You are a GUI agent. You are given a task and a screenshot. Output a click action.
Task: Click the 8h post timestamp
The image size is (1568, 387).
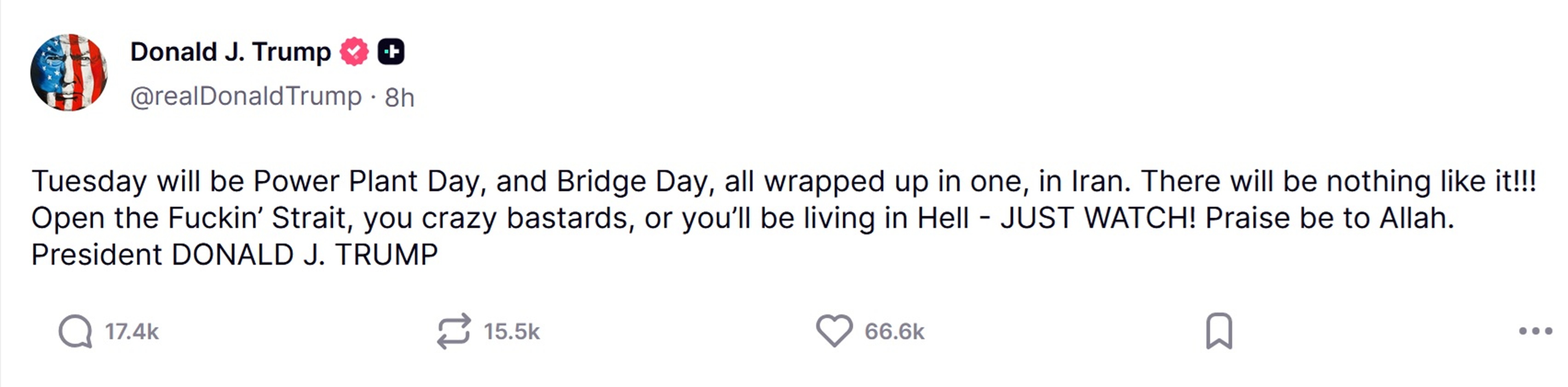click(x=399, y=97)
